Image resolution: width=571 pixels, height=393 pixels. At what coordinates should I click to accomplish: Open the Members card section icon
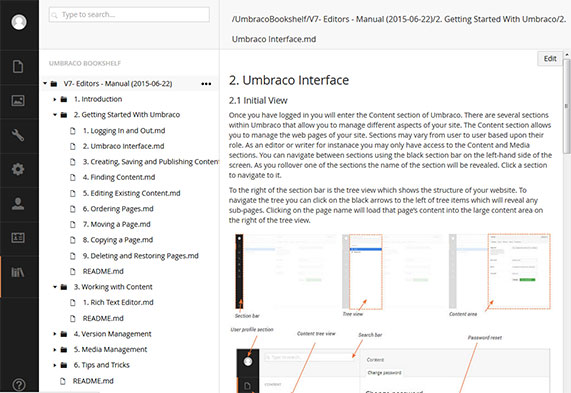pyautogui.click(x=18, y=238)
